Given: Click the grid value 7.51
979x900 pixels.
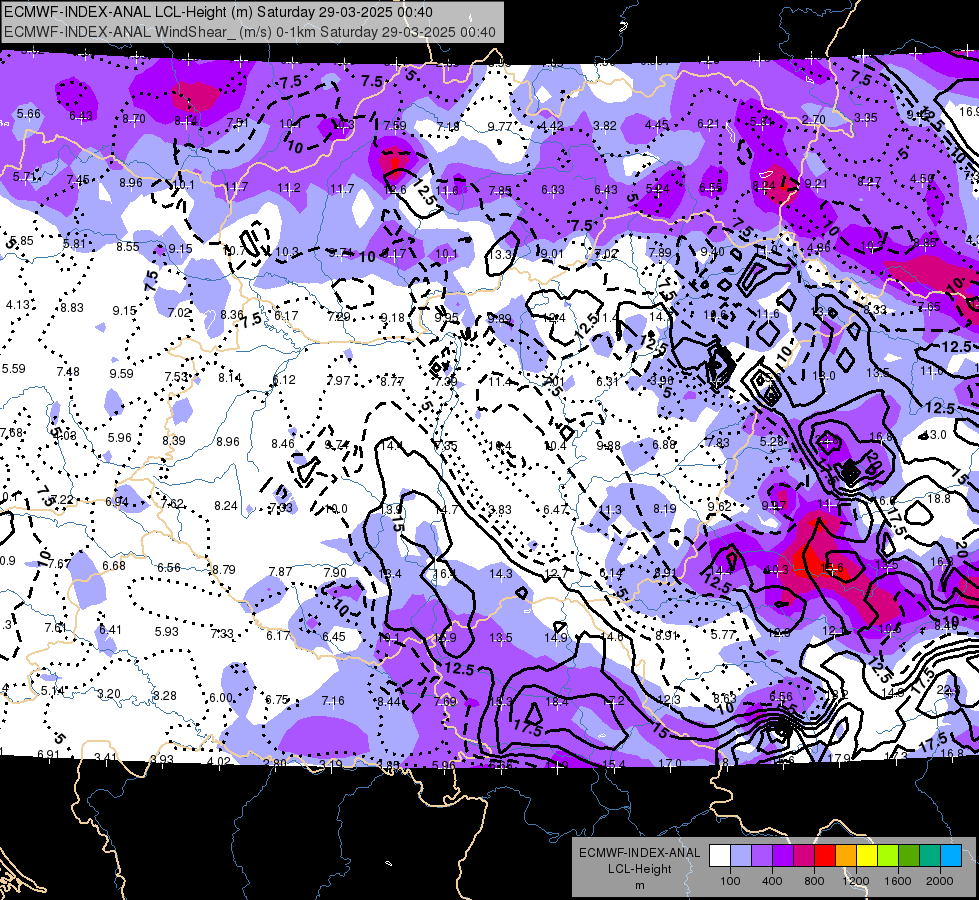Looking at the screenshot, I should 238,123.
